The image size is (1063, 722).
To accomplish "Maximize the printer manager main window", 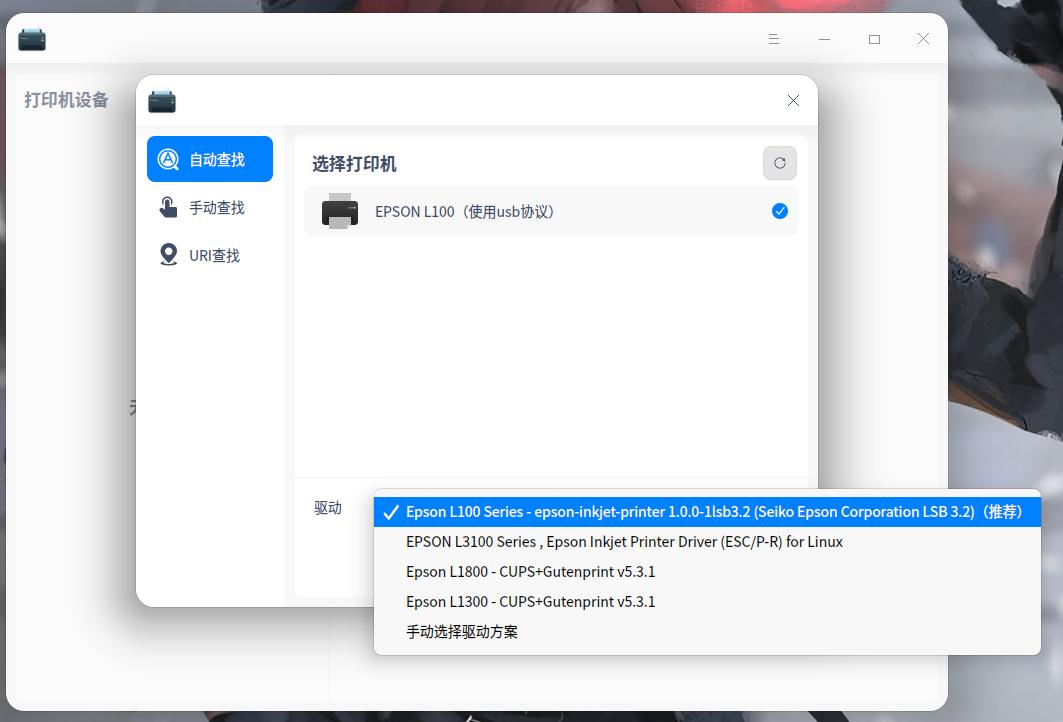I will tap(875, 39).
